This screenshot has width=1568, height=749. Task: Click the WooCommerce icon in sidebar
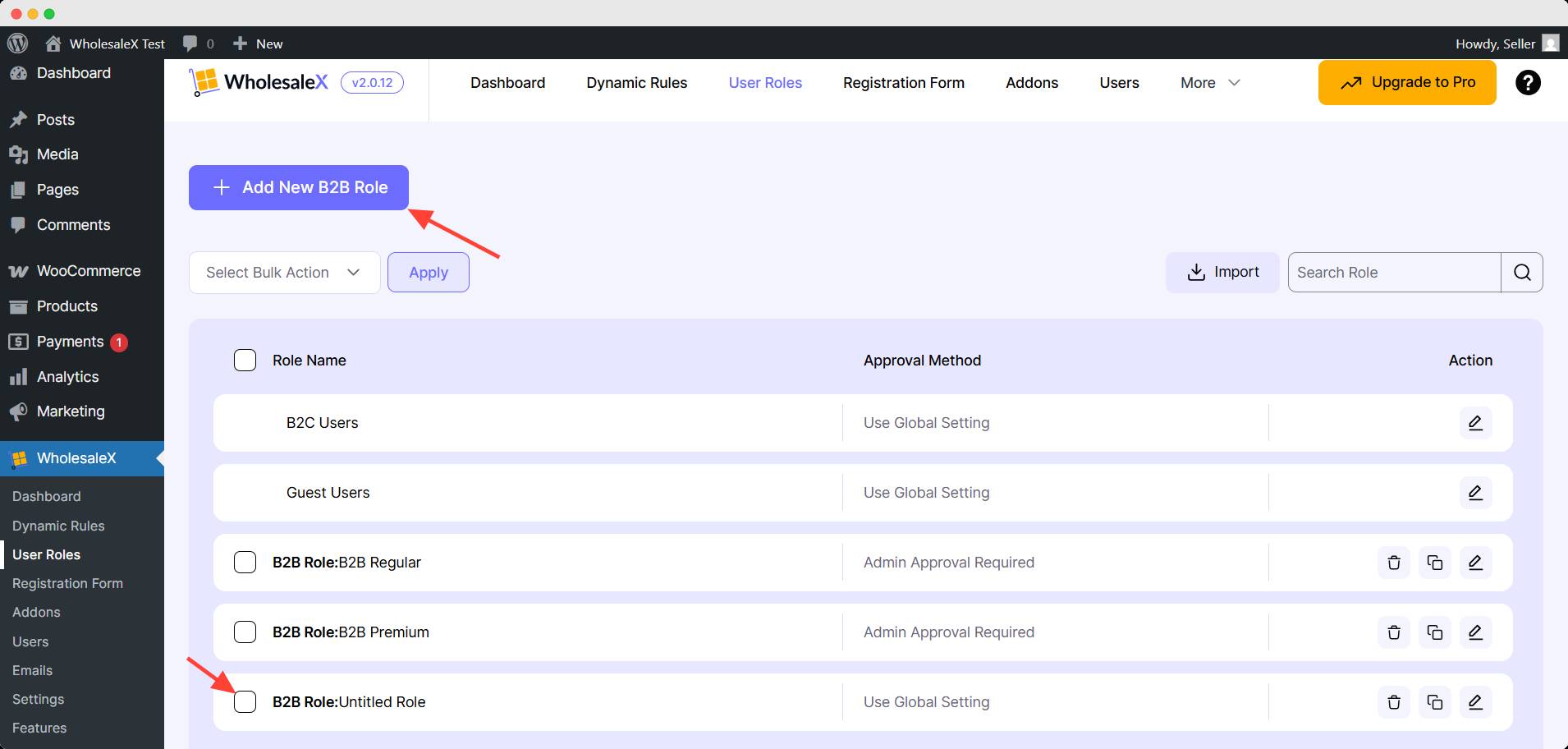click(x=18, y=271)
